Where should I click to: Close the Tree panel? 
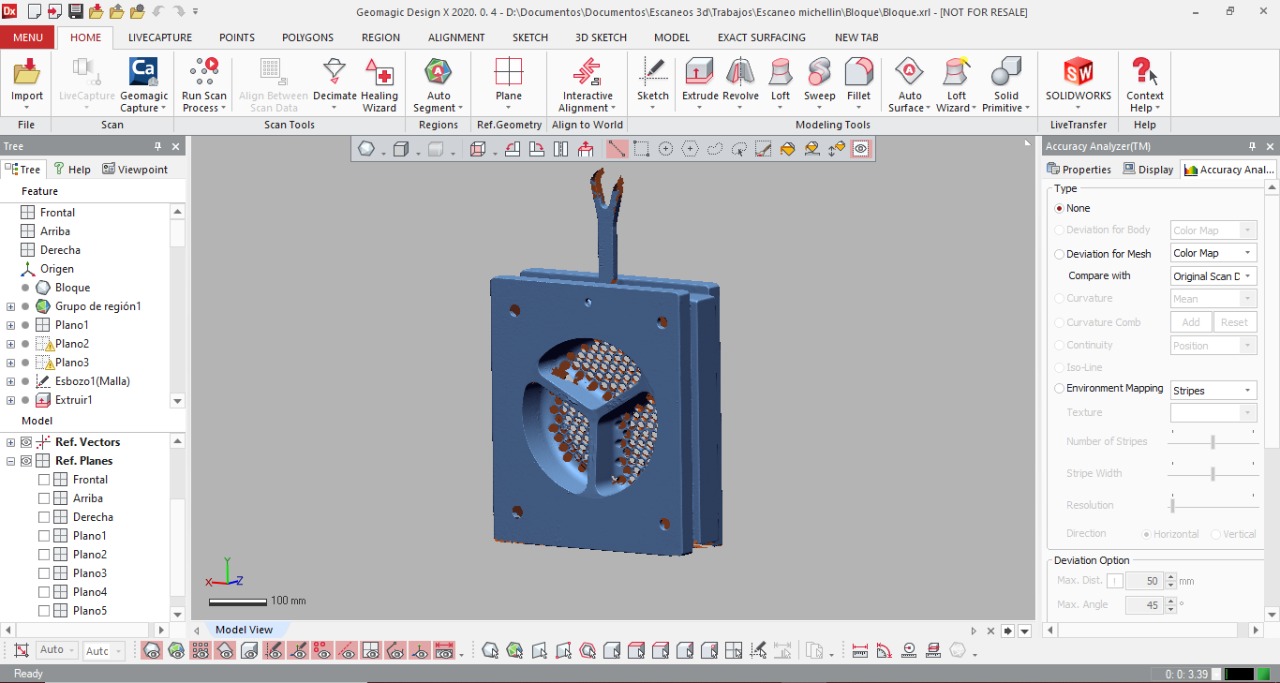coord(176,146)
